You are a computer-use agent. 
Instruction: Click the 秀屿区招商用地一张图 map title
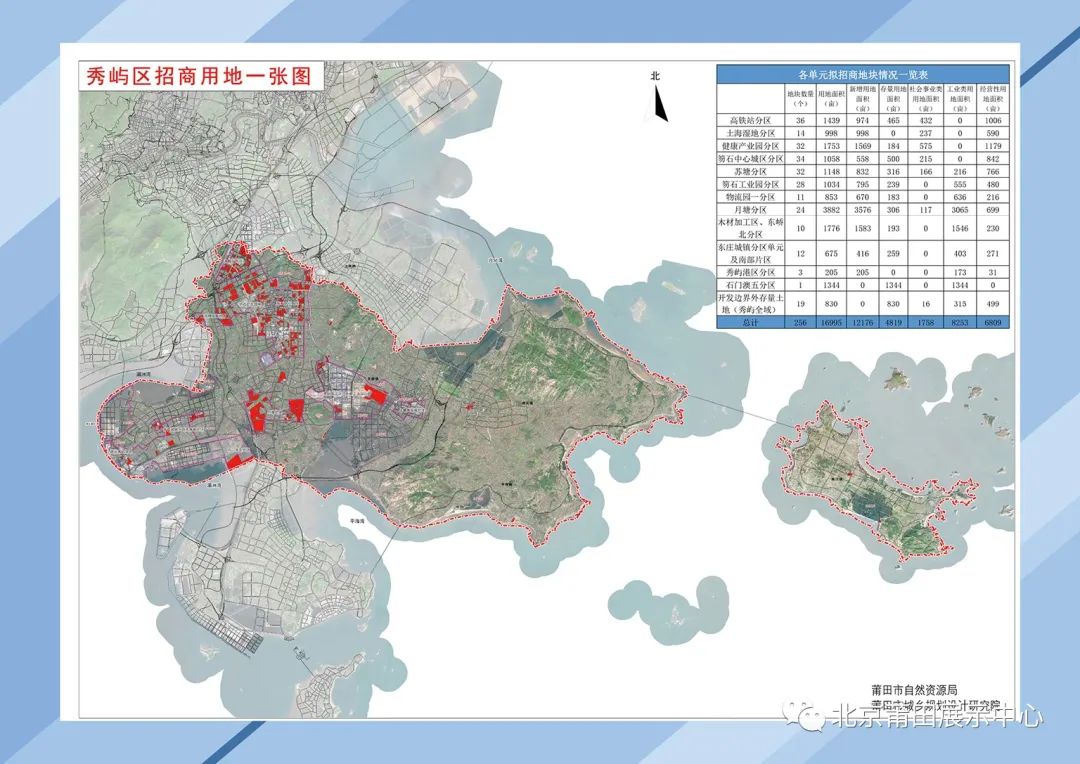point(199,77)
